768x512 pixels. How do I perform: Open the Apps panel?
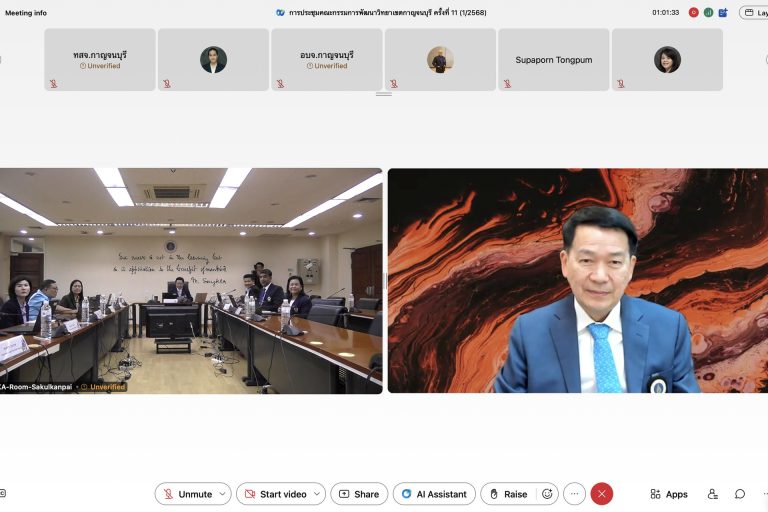pyautogui.click(x=669, y=494)
